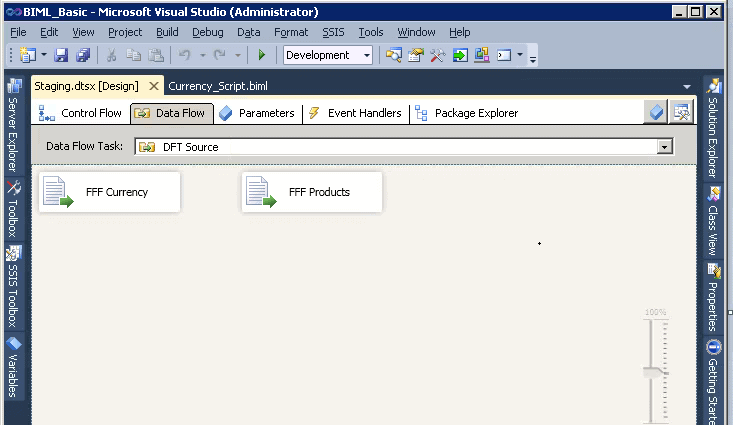Open the Server Explorer side panel
This screenshot has width=733, height=425.
pos(14,125)
